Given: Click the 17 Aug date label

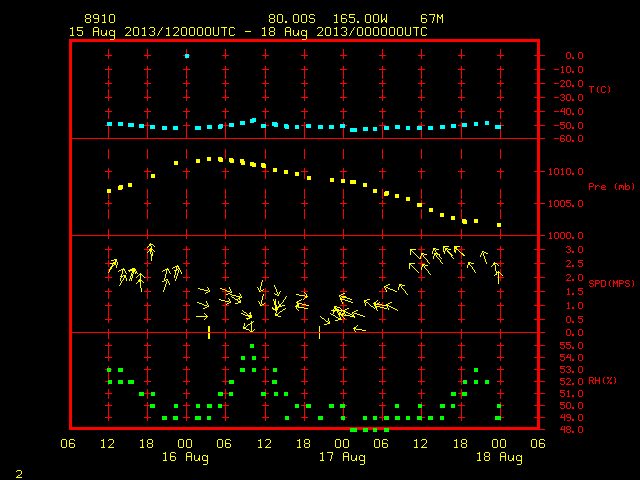Looking at the screenshot, I should [342, 457].
